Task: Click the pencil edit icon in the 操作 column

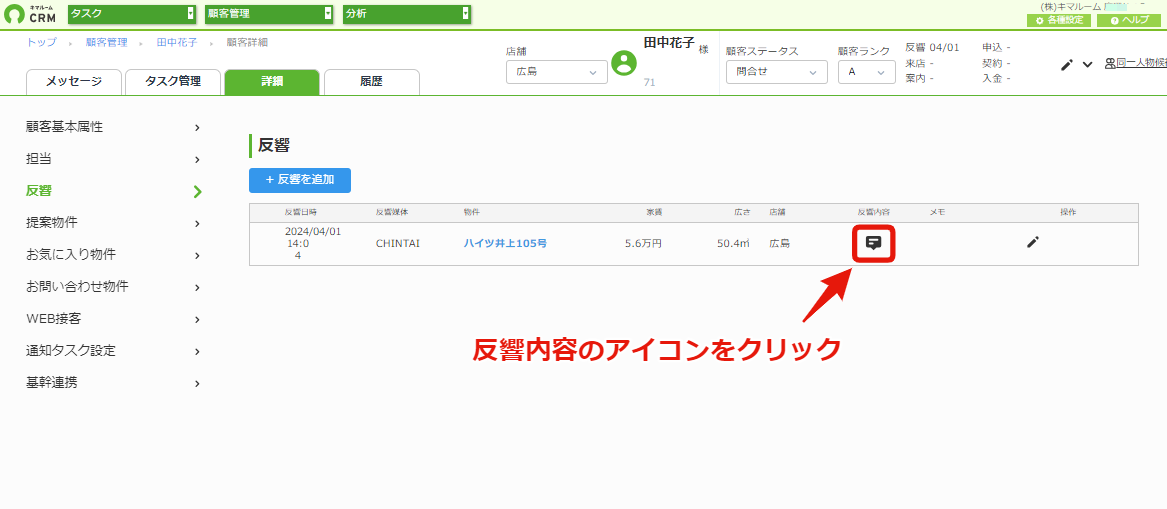Action: 1032,242
